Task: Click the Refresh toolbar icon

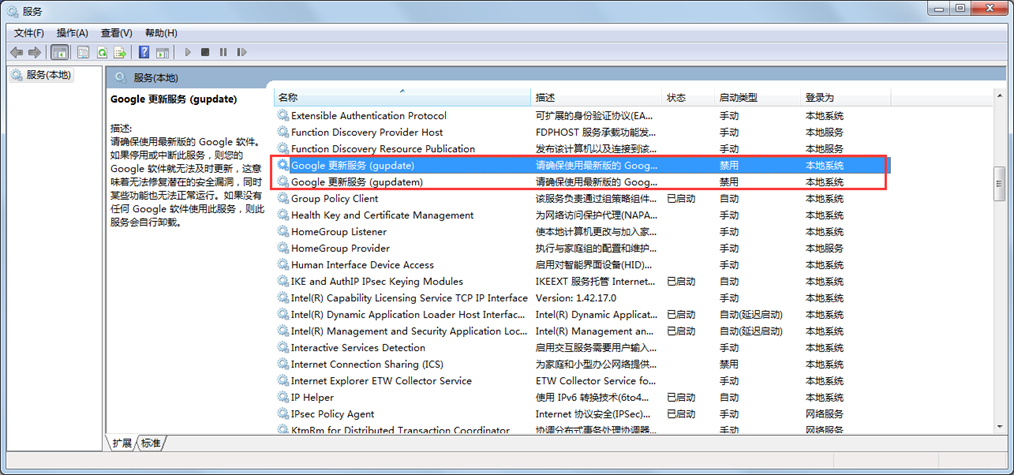Action: pyautogui.click(x=102, y=52)
